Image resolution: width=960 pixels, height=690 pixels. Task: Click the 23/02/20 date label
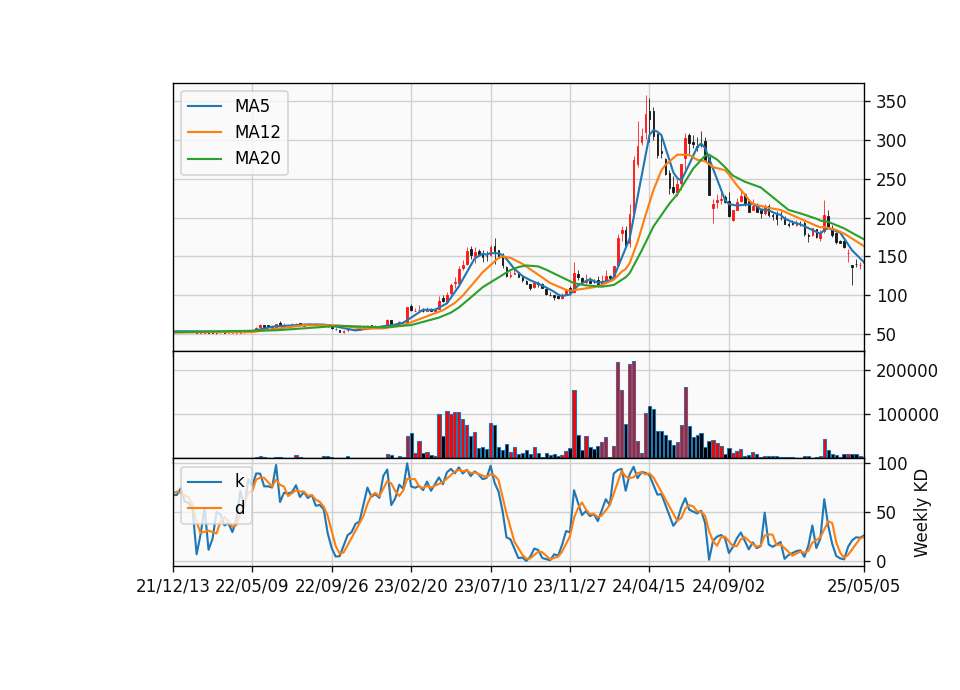click(411, 587)
